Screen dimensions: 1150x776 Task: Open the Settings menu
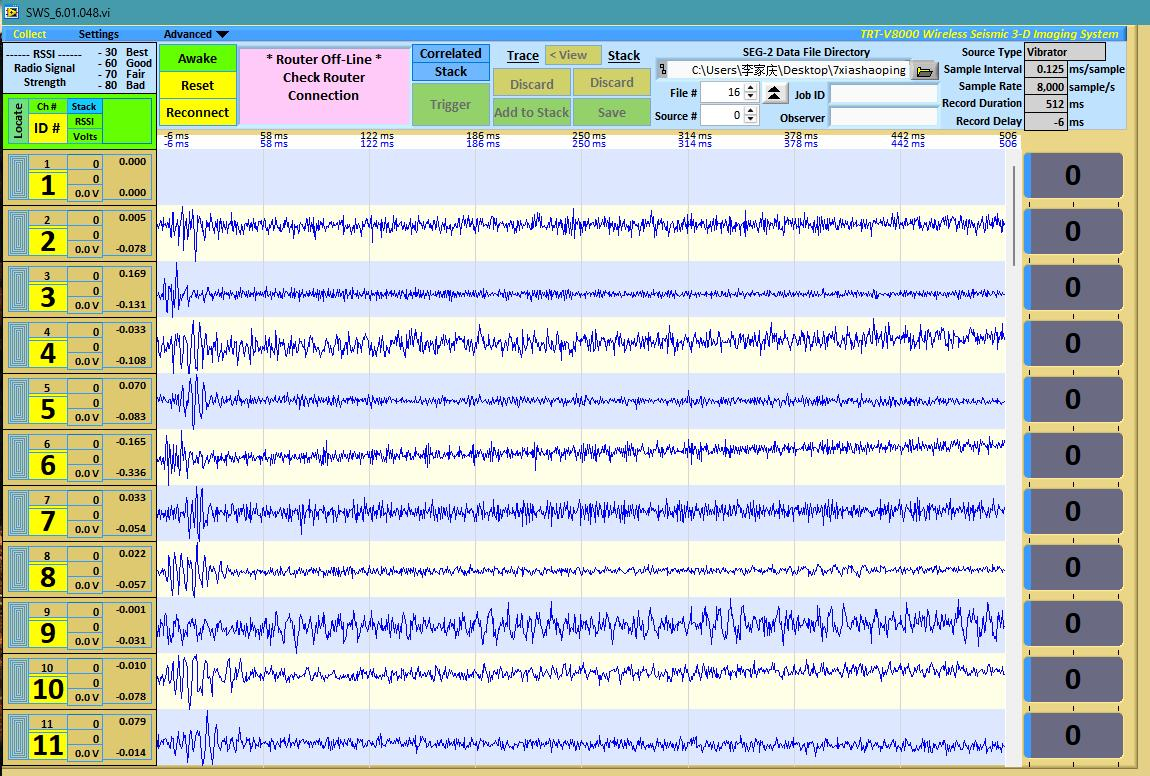click(x=98, y=34)
